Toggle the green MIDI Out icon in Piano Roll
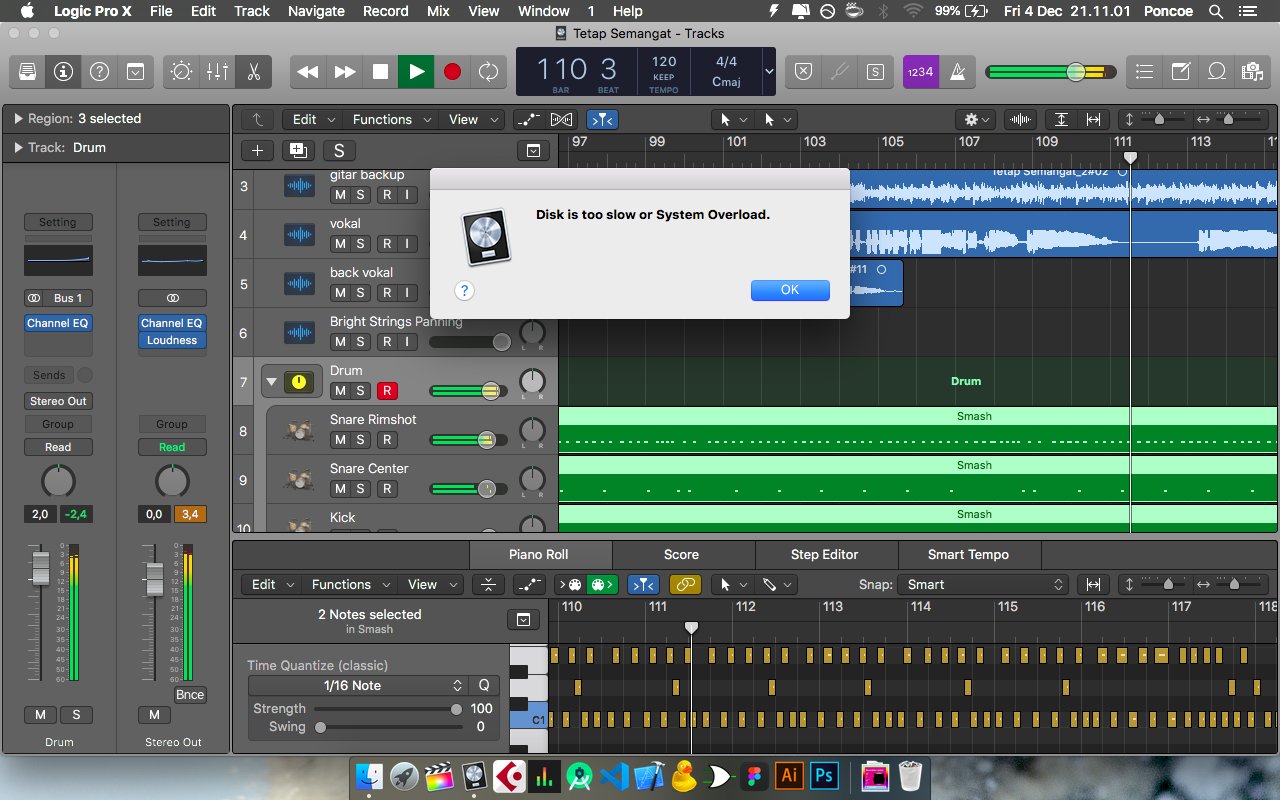This screenshot has height=800, width=1280. coord(602,584)
